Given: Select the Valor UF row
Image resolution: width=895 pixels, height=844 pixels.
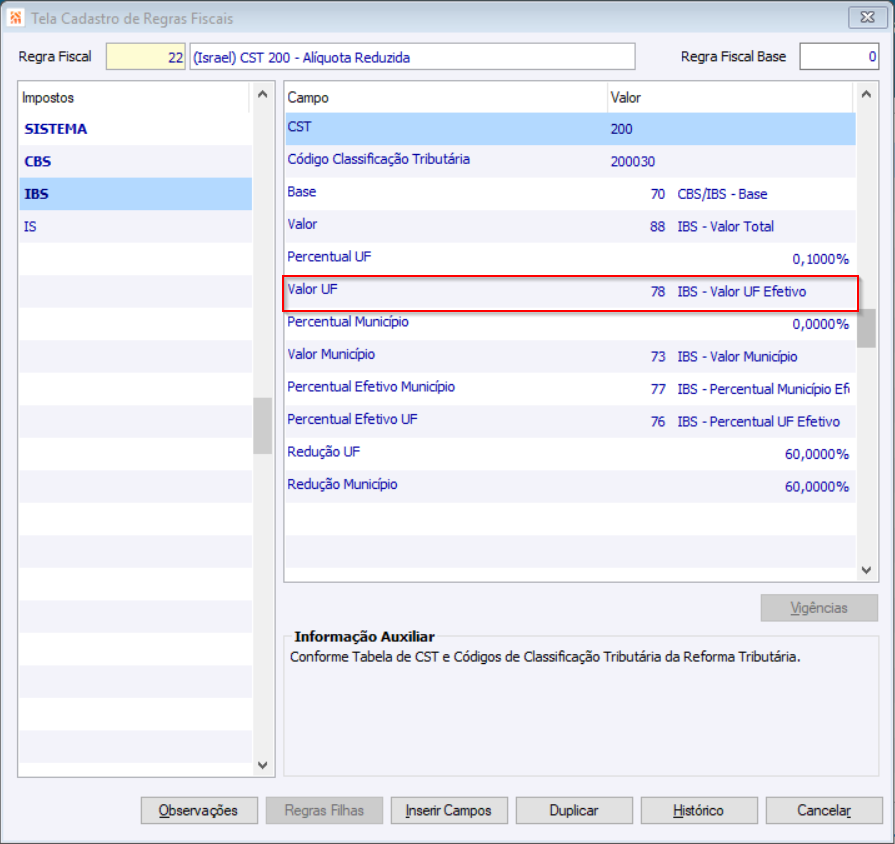Looking at the screenshot, I should [x=570, y=292].
